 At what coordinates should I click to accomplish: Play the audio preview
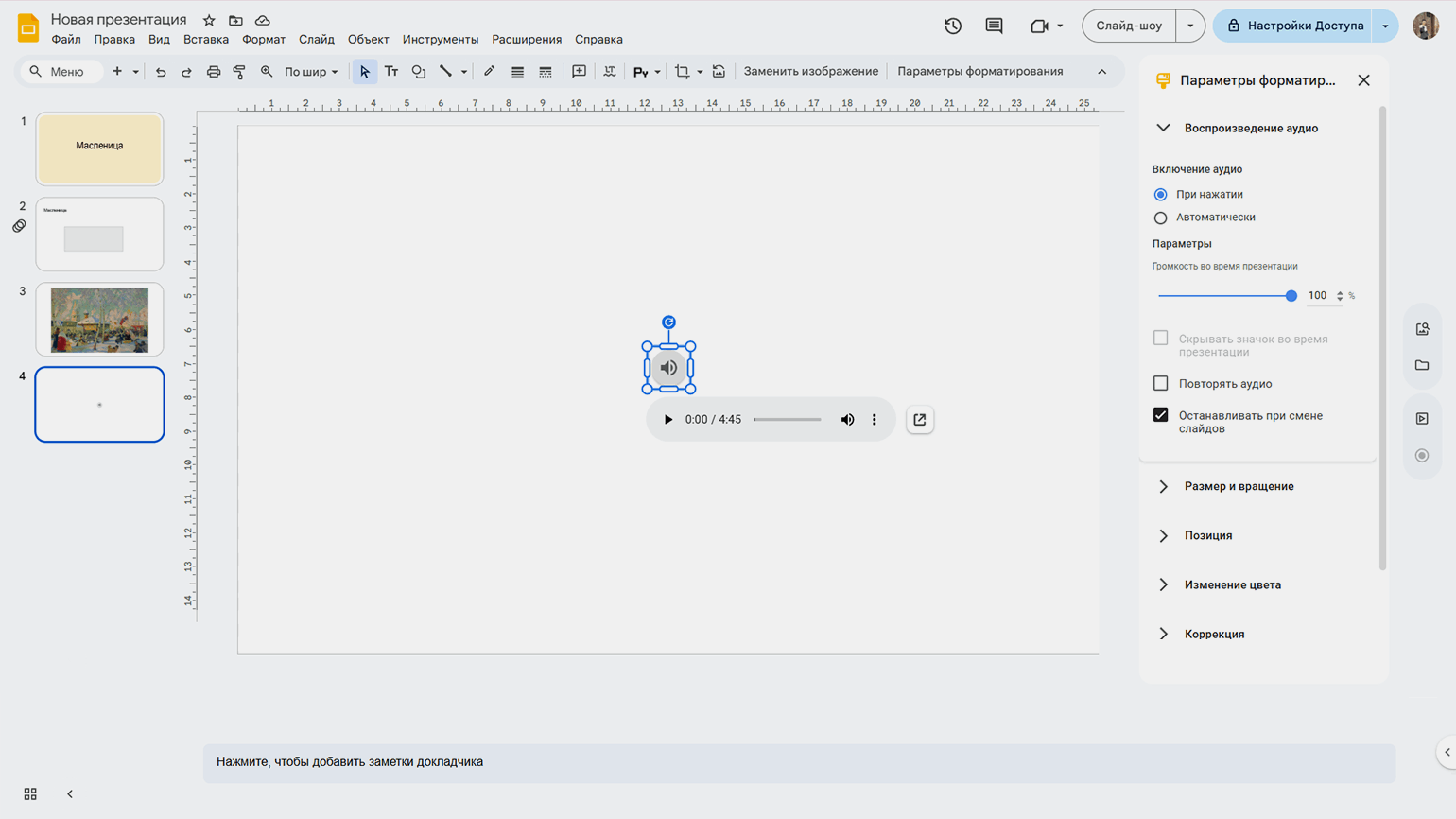point(667,420)
